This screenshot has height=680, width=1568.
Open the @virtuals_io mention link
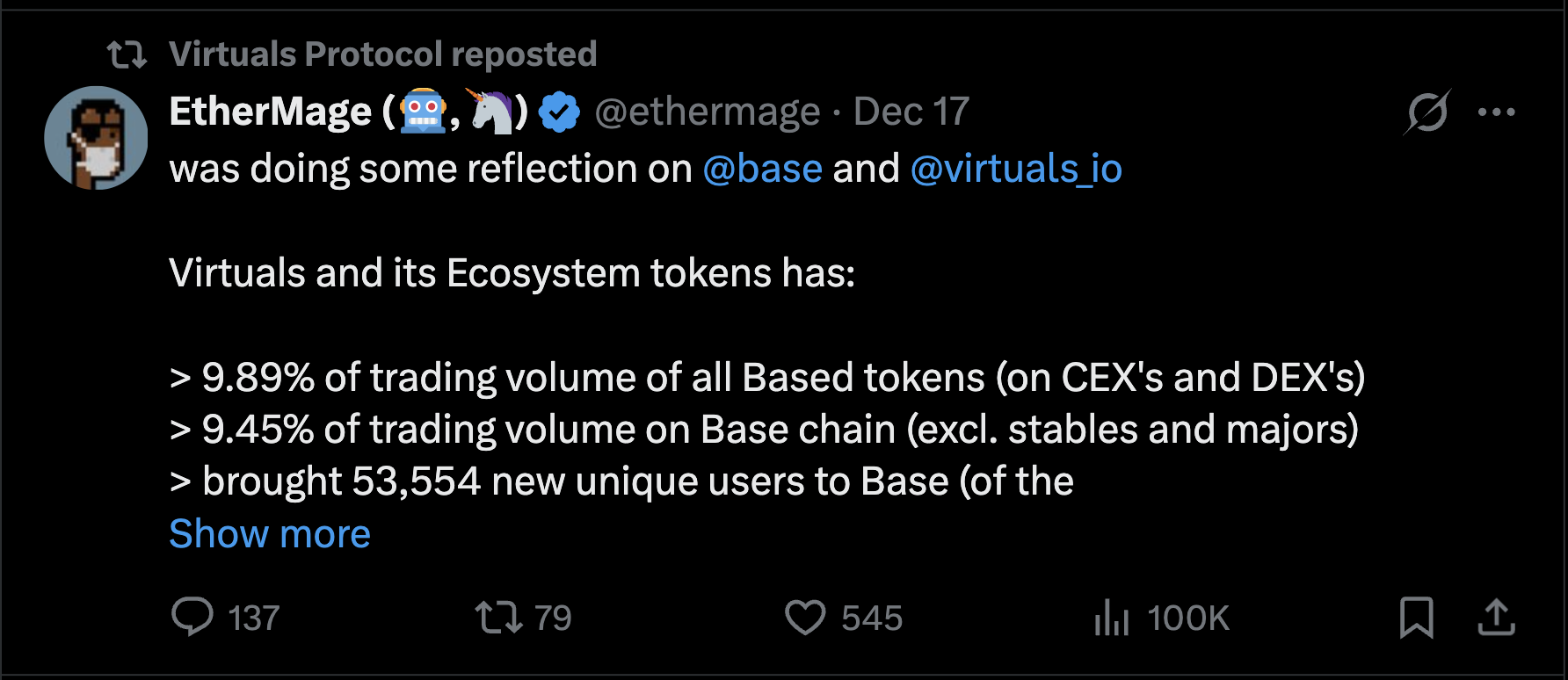(1016, 168)
